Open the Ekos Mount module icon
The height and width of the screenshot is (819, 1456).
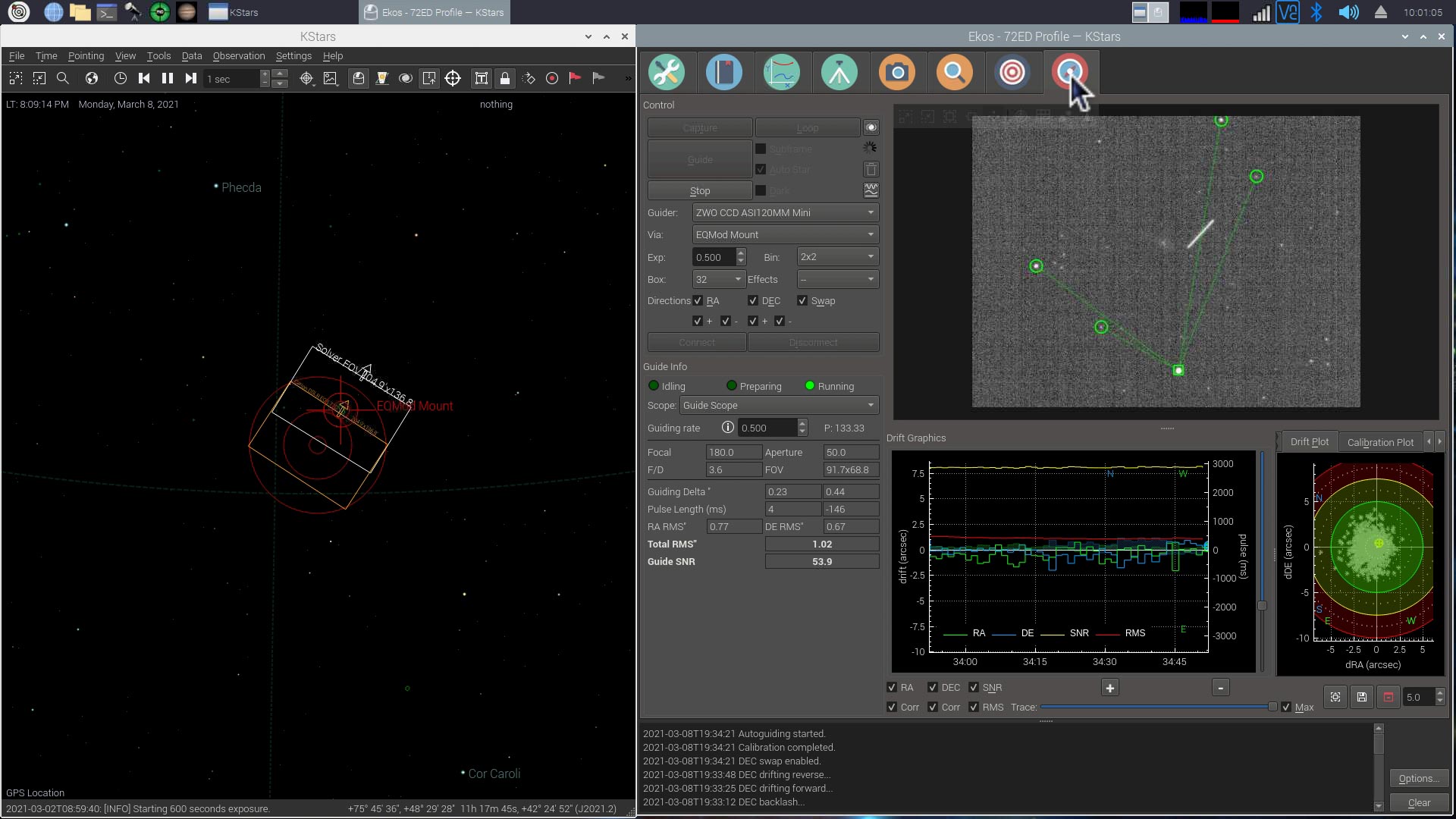(839, 73)
